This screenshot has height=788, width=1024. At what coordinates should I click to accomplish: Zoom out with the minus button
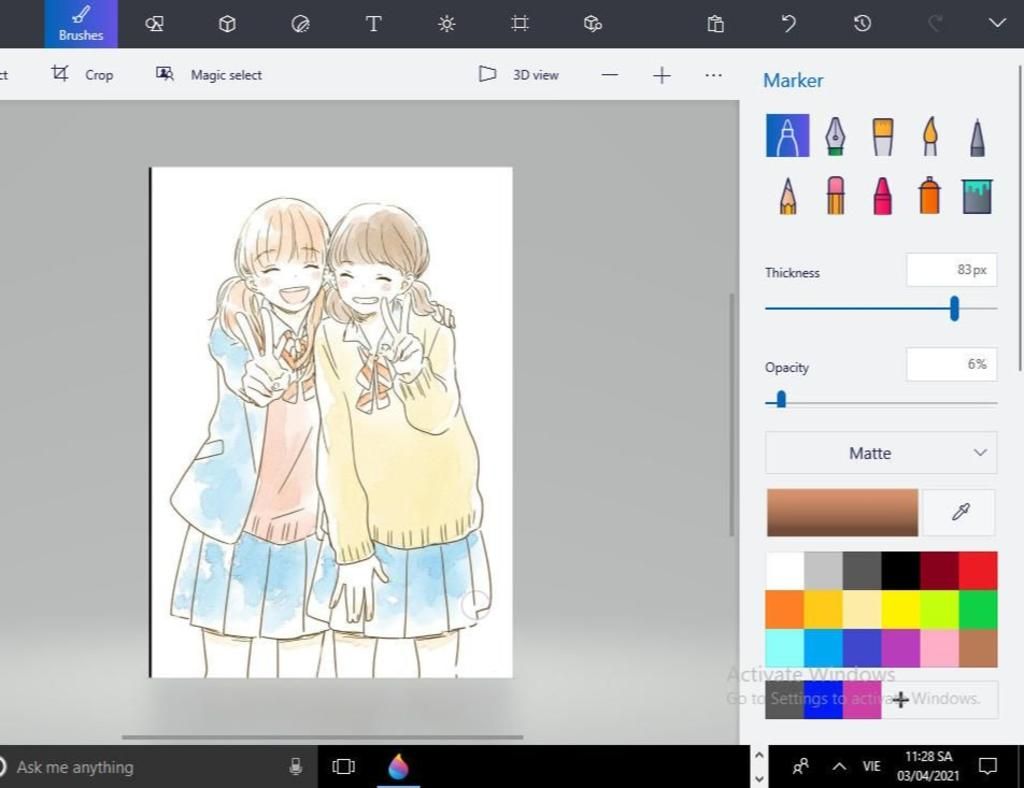click(x=610, y=75)
